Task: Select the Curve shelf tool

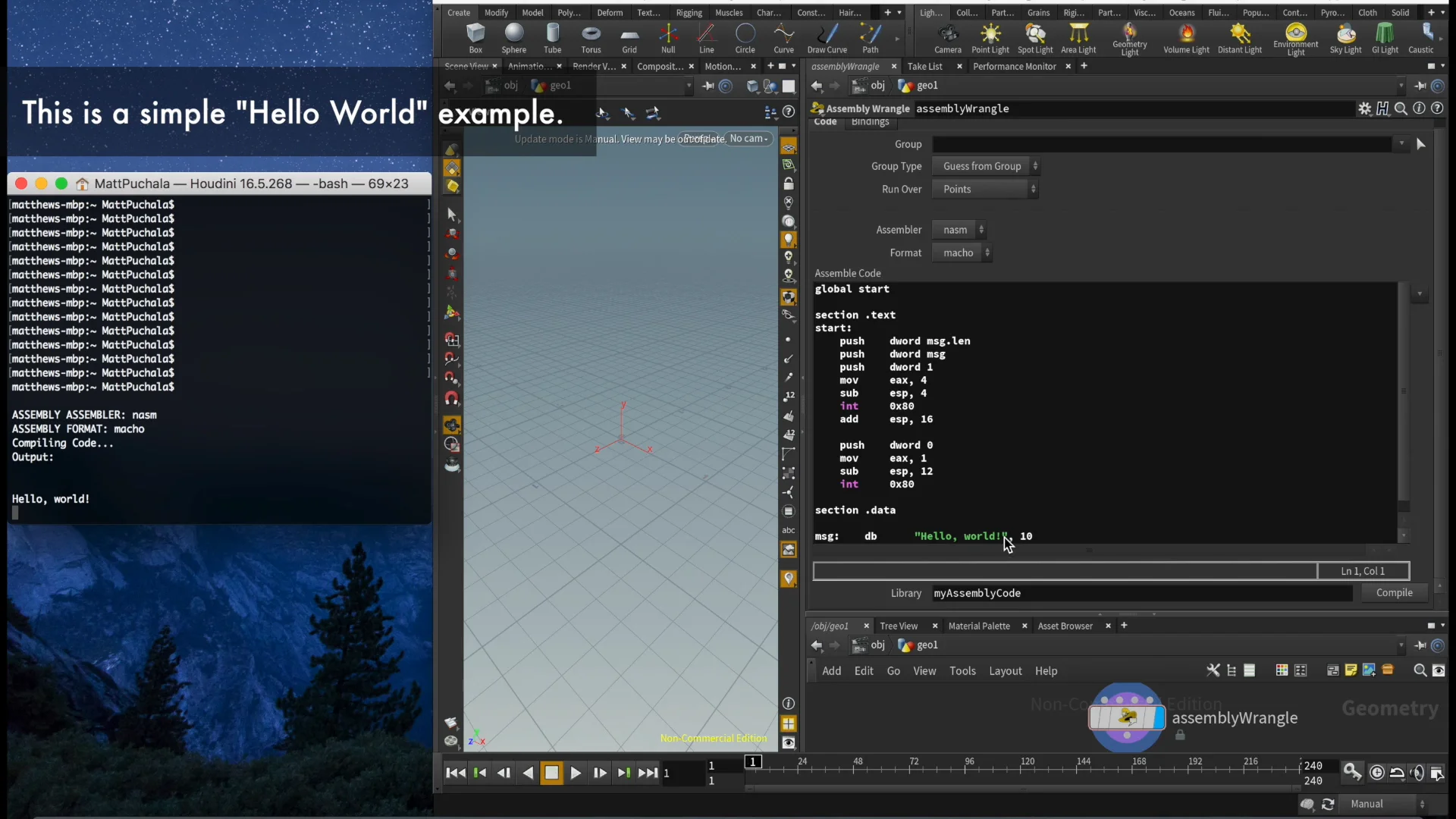Action: coord(783,38)
